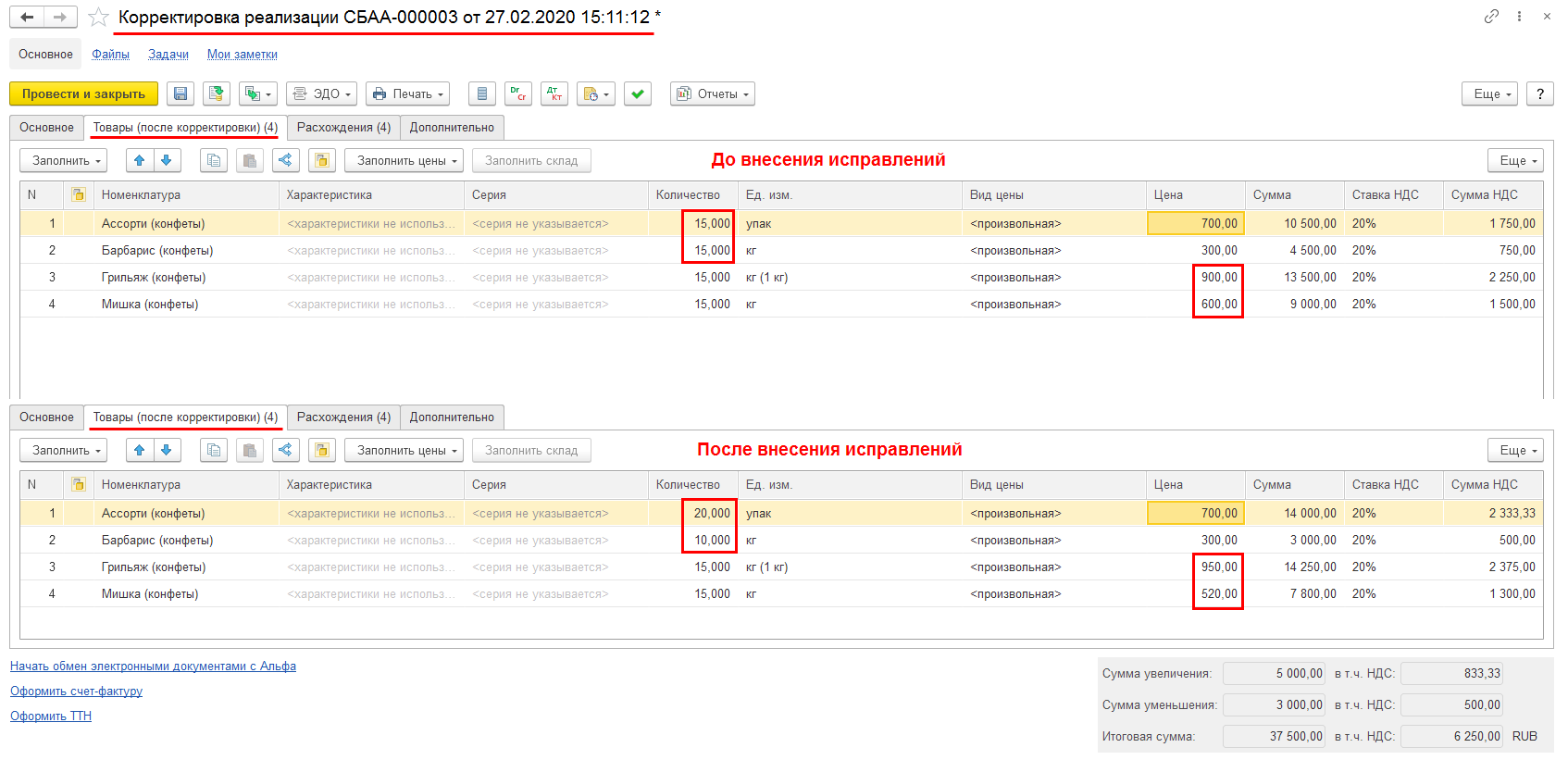
Task: Select sum cell 13 500,00 for Грильяж
Action: [x=1295, y=277]
